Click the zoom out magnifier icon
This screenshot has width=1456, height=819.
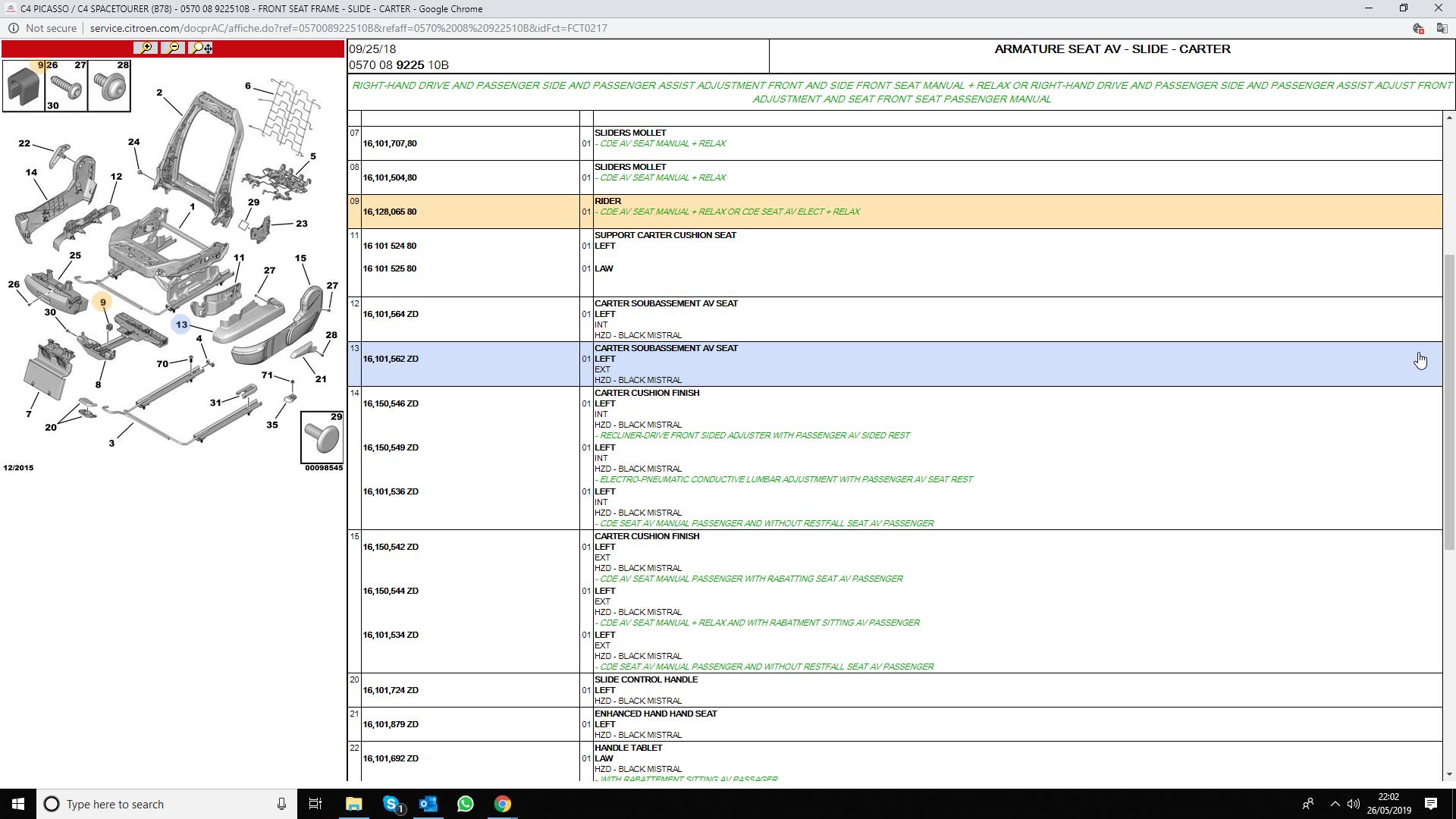(x=174, y=48)
